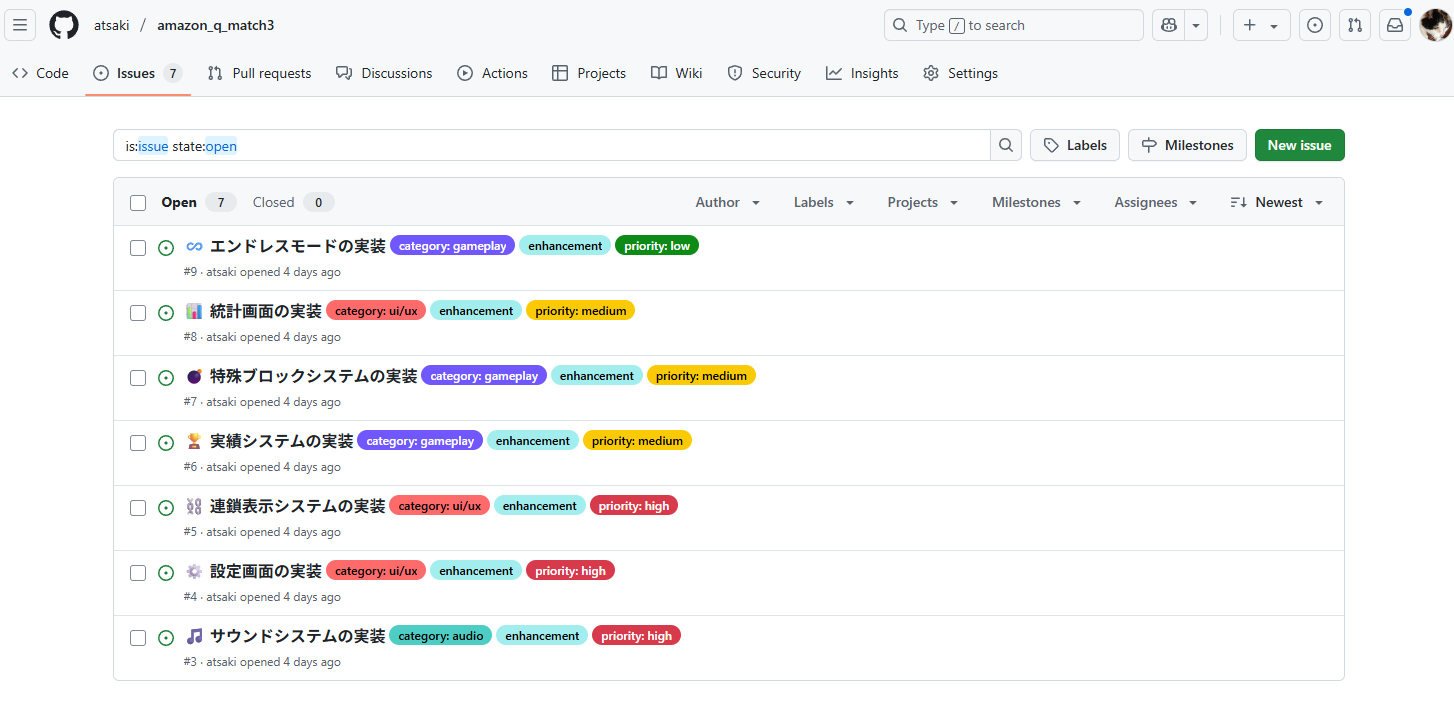Open the notifications inbox icon

1395,25
